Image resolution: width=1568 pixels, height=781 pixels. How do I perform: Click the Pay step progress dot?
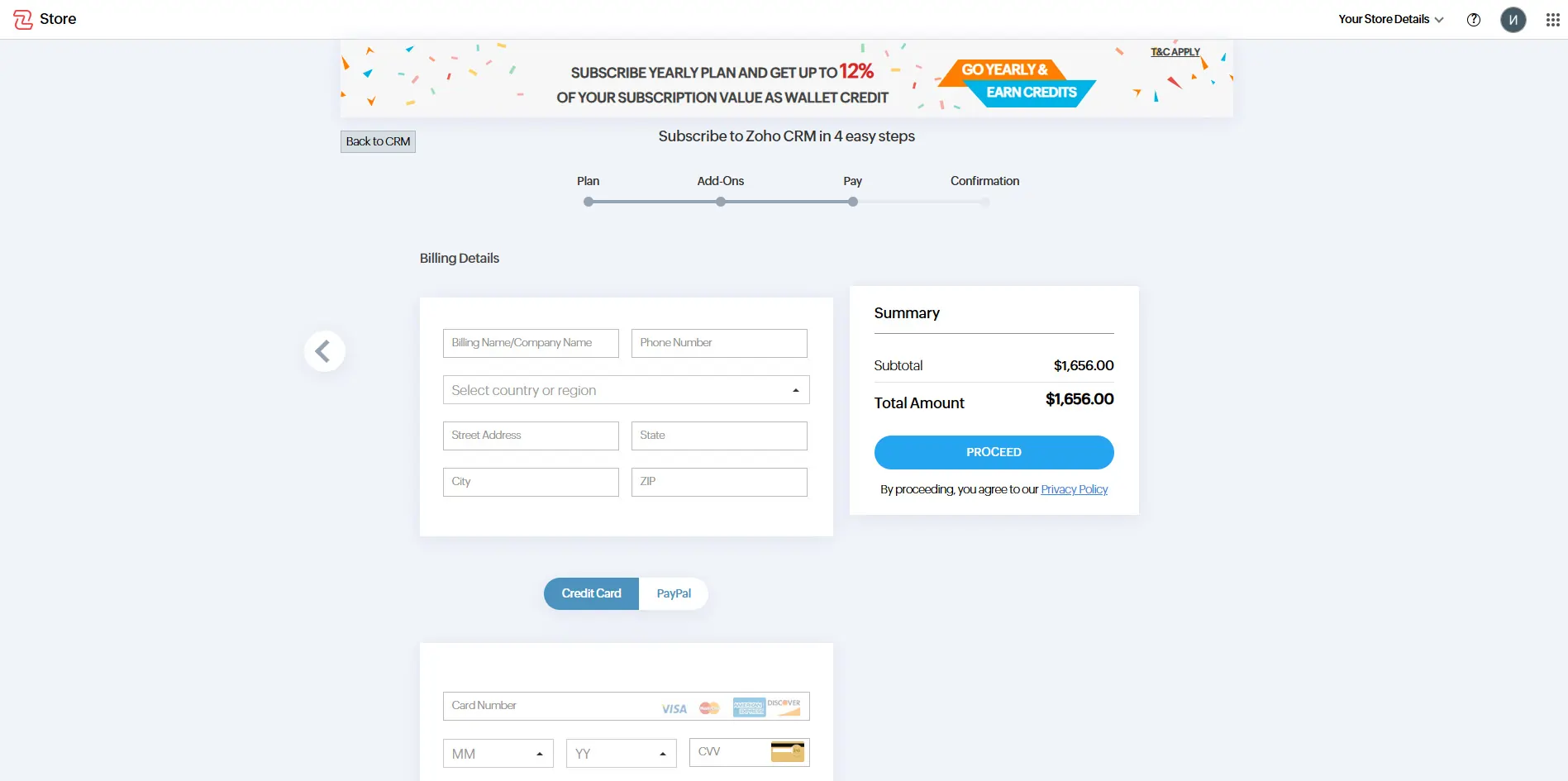click(x=853, y=202)
